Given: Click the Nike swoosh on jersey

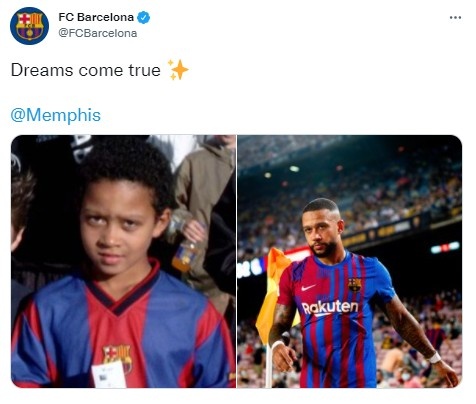Looking at the screenshot, I should pos(308,287).
